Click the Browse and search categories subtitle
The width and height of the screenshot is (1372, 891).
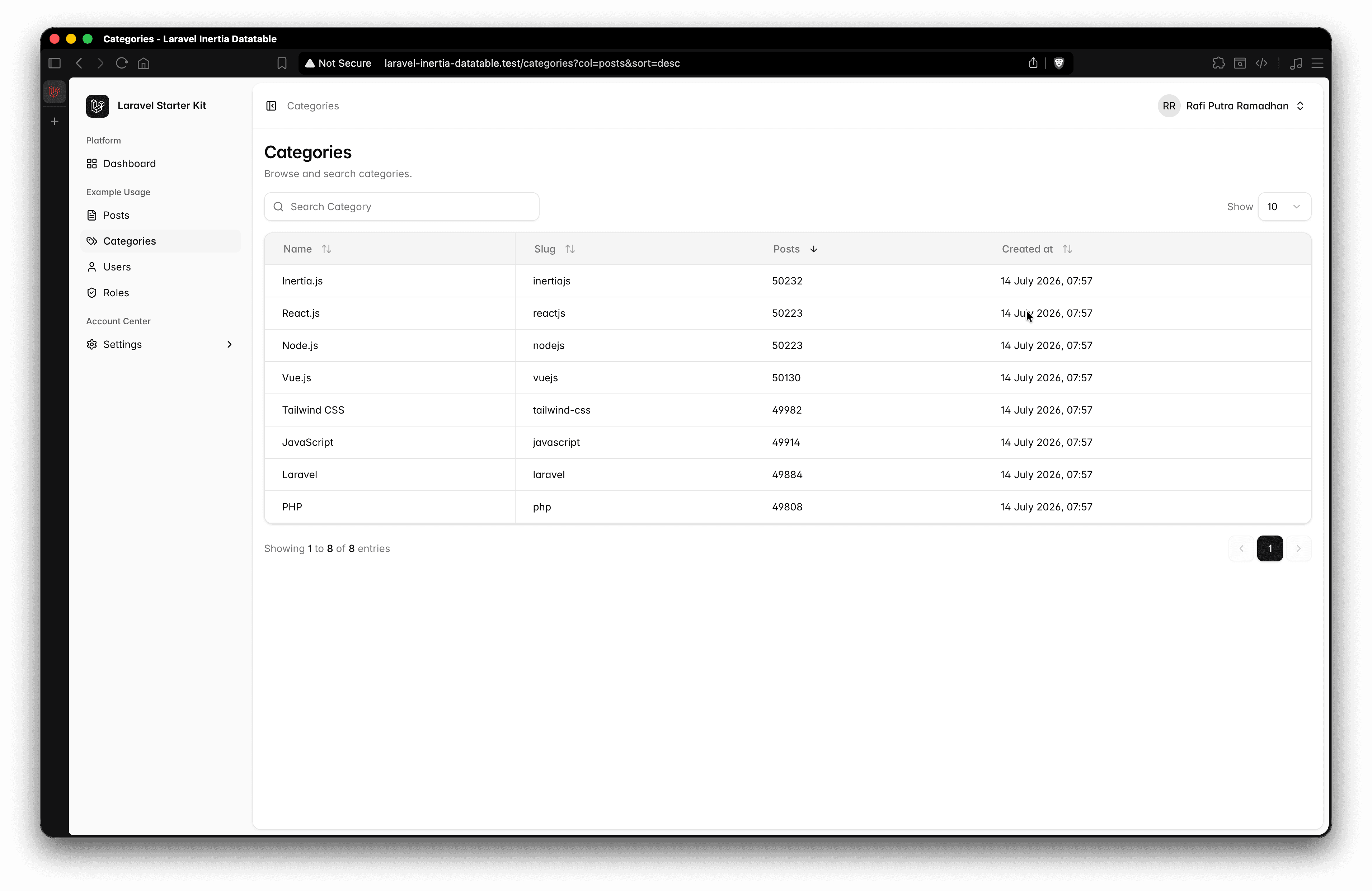coord(338,174)
